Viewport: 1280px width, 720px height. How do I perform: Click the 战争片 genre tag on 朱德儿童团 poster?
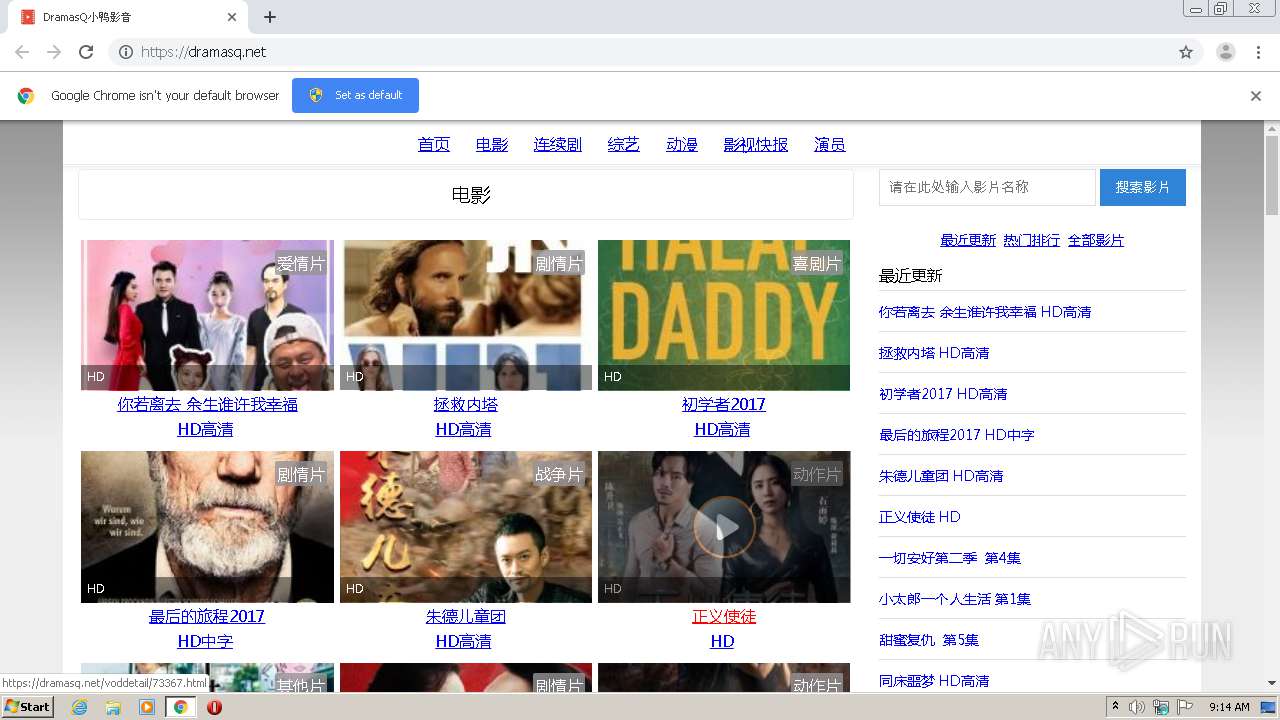[x=559, y=475]
